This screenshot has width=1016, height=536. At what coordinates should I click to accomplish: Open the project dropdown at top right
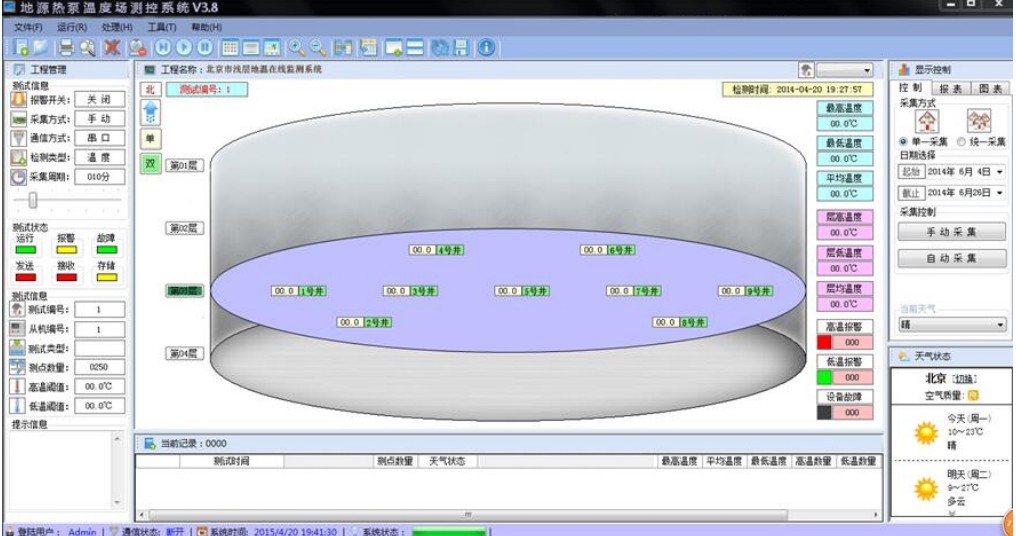point(845,70)
